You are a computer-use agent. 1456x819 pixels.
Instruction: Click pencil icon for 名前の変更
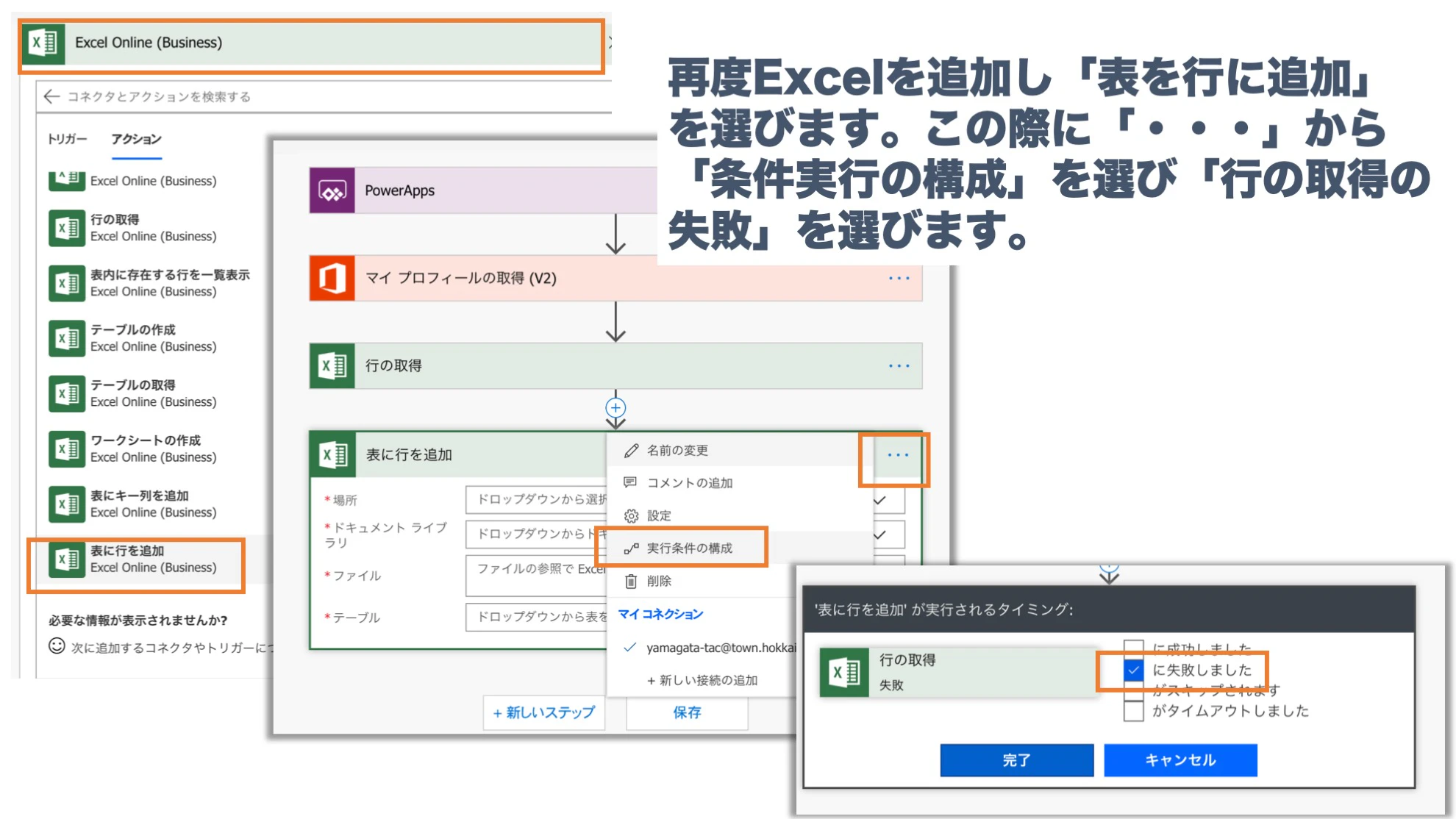click(x=631, y=451)
